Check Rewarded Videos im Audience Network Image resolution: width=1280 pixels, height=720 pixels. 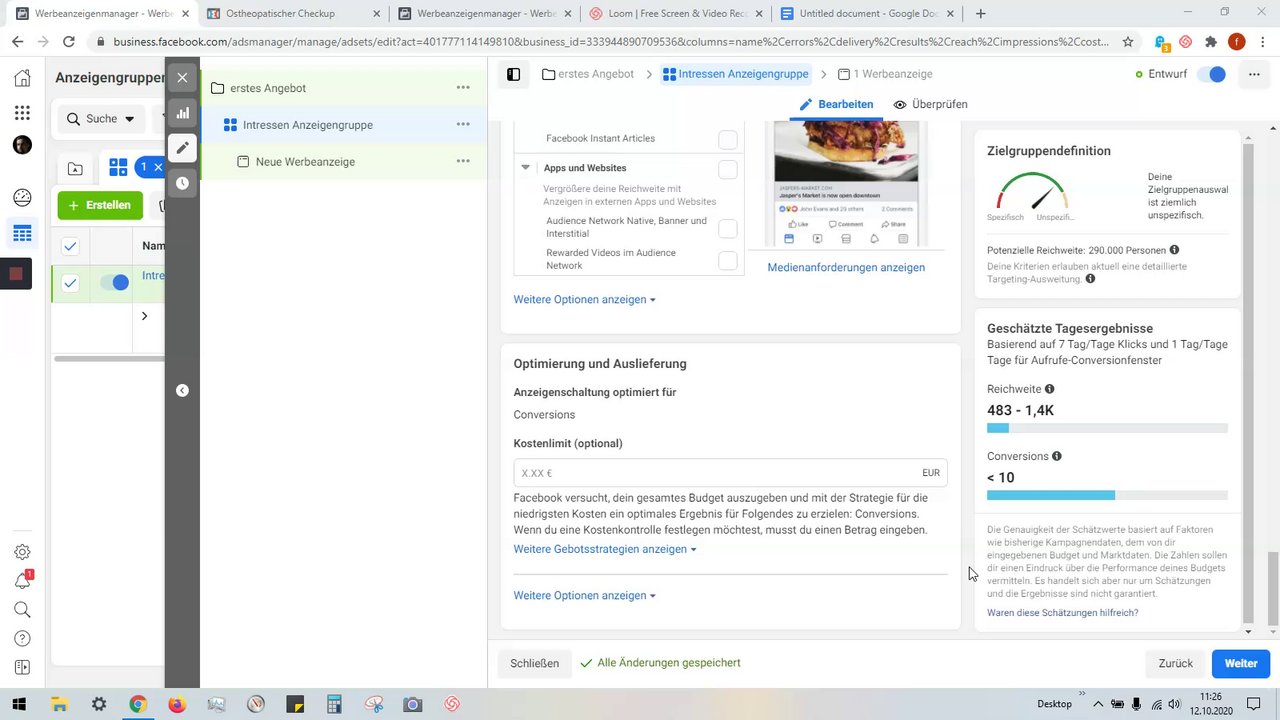pos(728,261)
